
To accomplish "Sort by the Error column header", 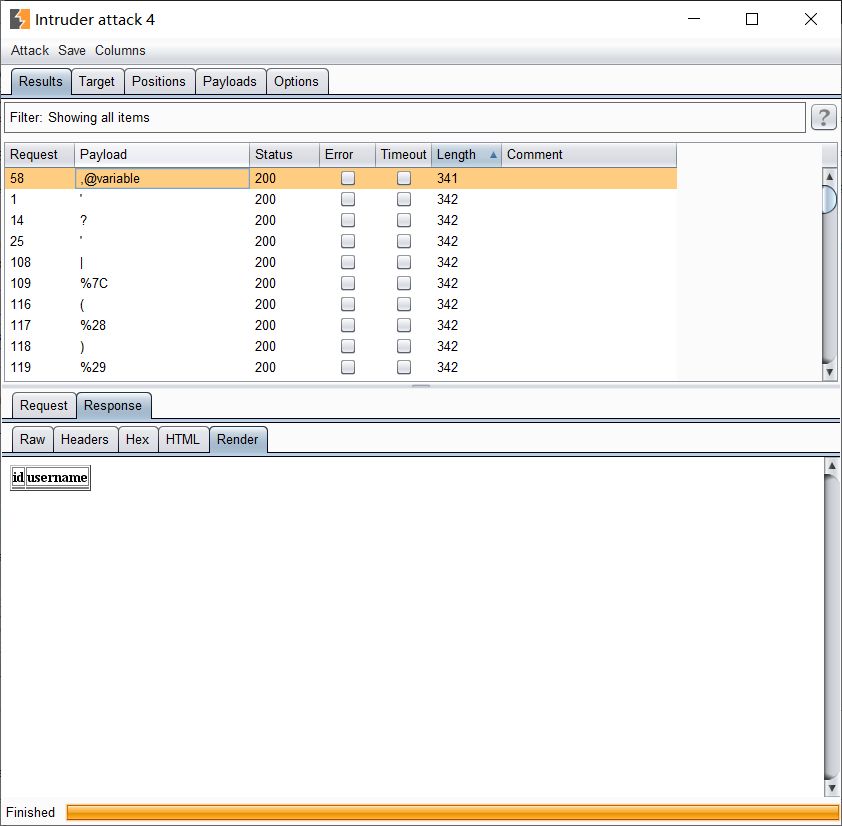I will (x=347, y=155).
